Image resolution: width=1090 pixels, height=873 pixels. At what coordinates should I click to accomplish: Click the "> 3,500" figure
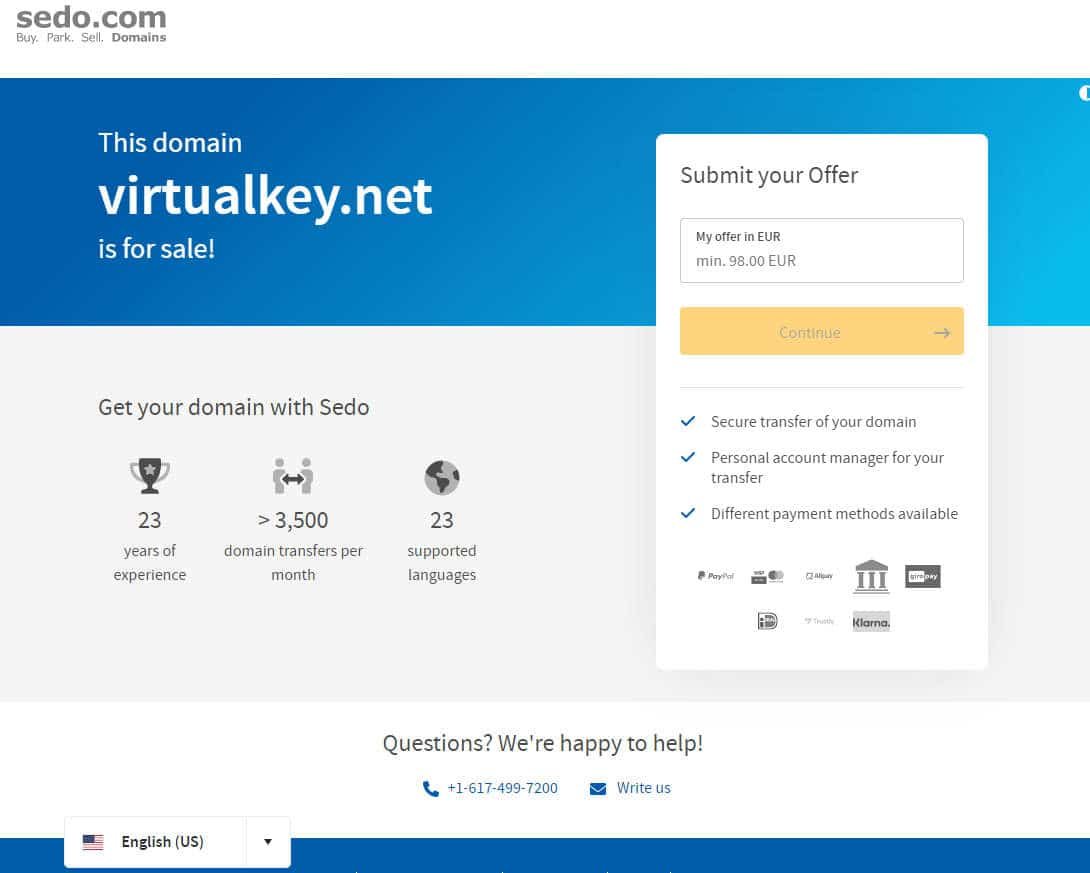pos(293,520)
